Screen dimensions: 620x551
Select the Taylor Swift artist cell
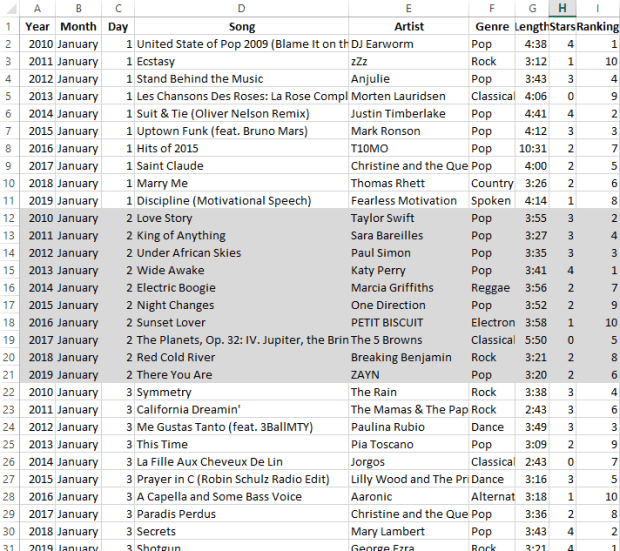coord(408,218)
